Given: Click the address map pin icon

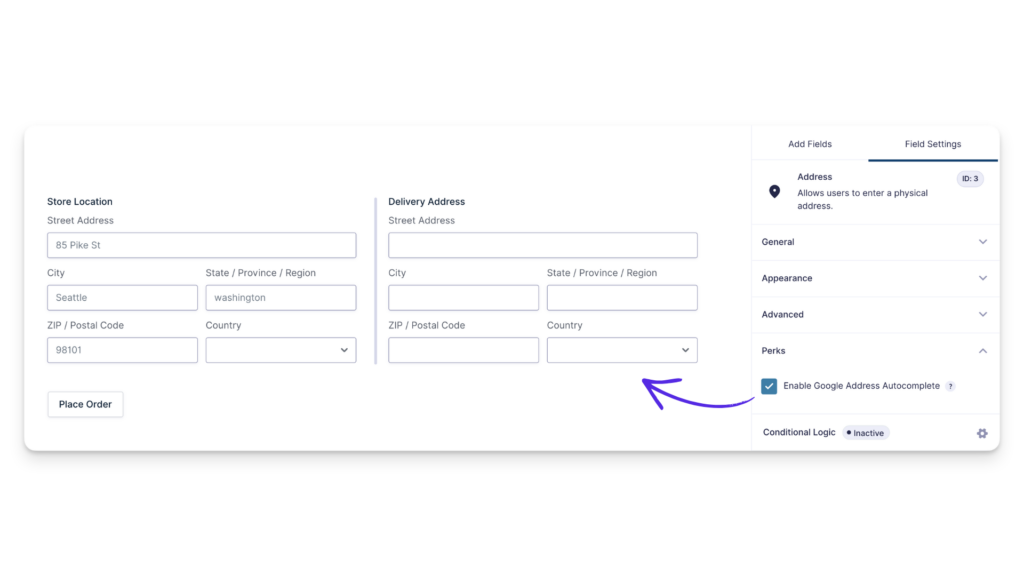Looking at the screenshot, I should click(774, 191).
